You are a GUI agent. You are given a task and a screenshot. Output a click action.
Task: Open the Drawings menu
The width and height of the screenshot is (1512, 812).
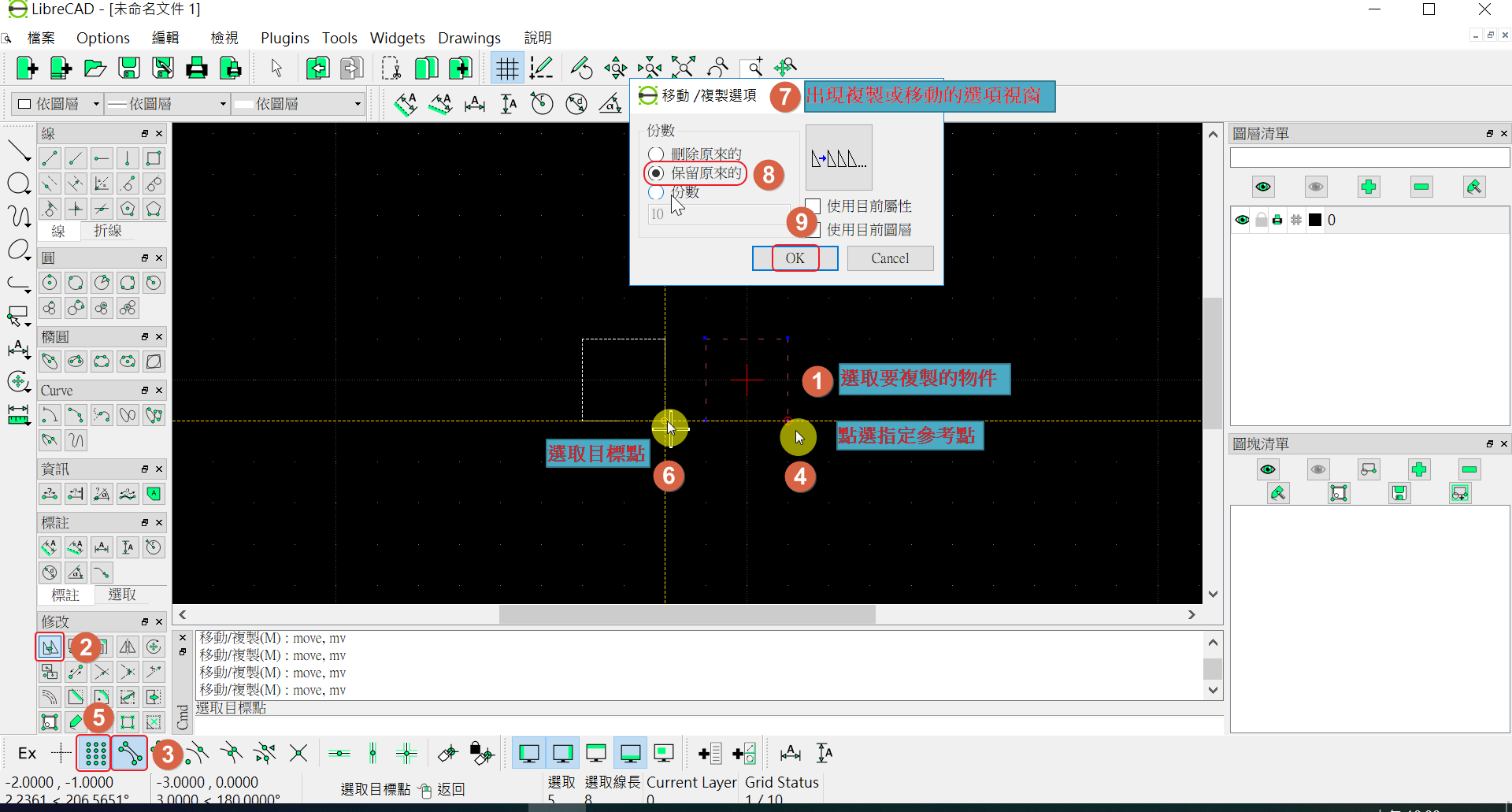(469, 38)
